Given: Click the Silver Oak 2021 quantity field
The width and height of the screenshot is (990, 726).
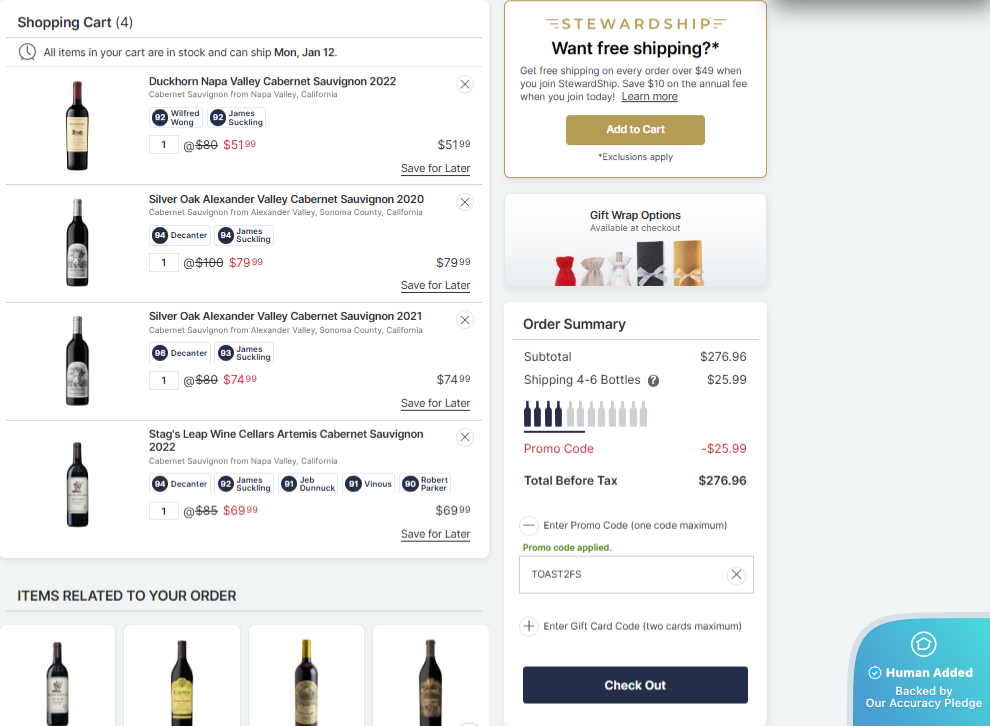Looking at the screenshot, I should click(164, 380).
